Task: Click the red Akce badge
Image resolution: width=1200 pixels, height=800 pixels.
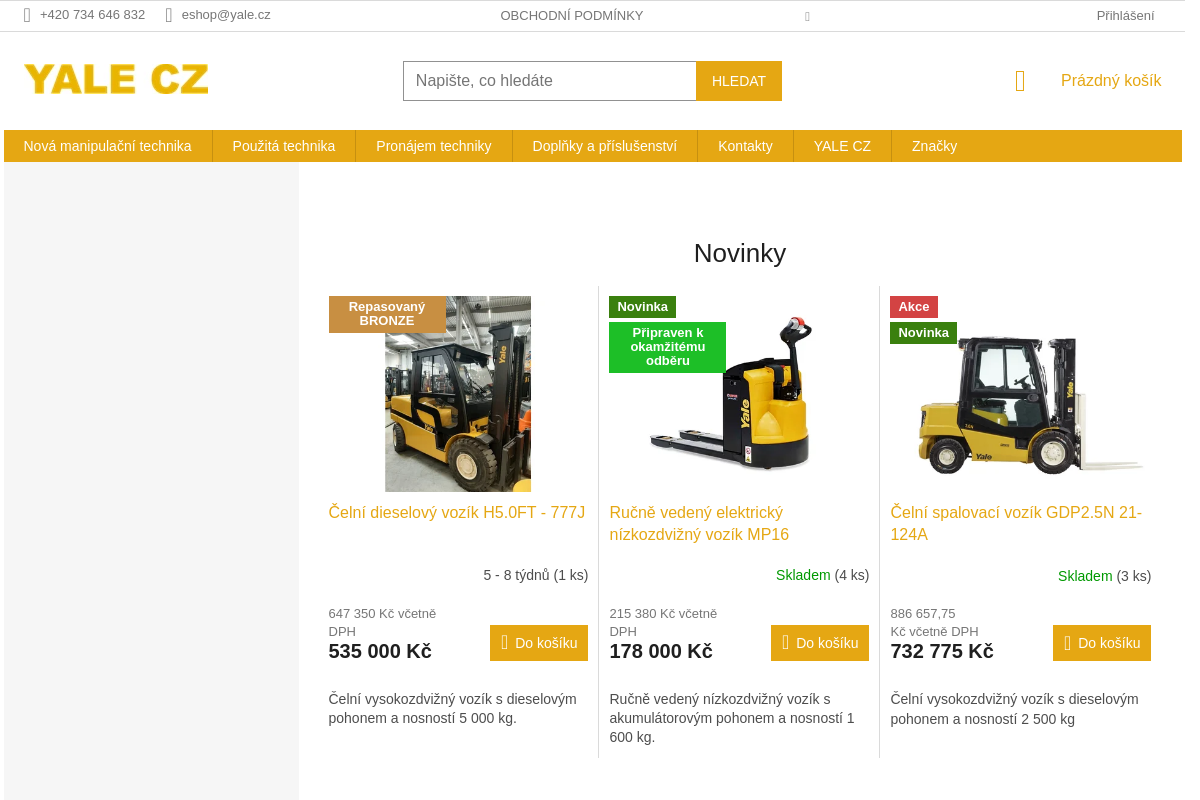Action: [914, 307]
